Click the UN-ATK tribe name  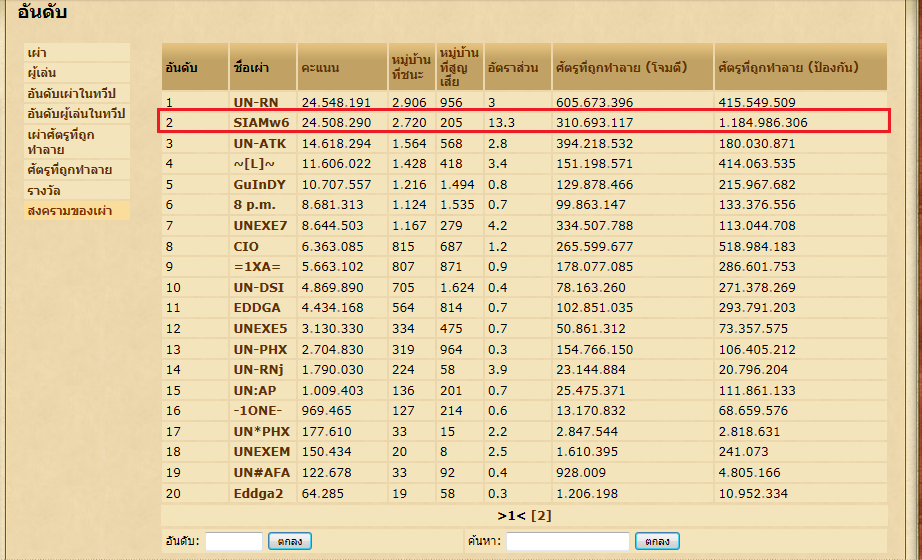[259, 144]
